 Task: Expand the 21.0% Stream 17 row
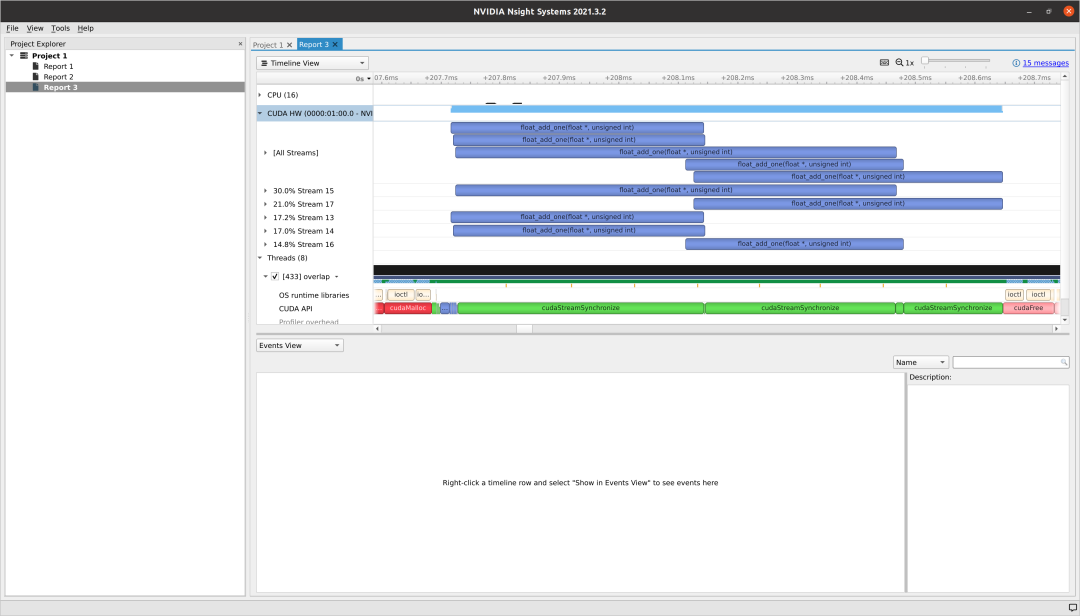click(265, 204)
